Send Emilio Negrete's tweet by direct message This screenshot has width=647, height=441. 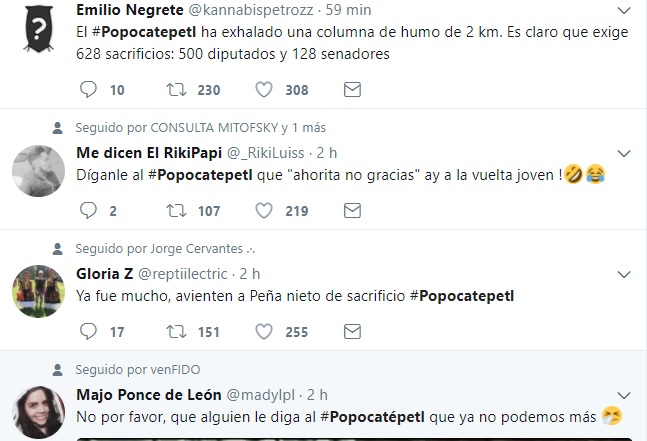click(352, 90)
